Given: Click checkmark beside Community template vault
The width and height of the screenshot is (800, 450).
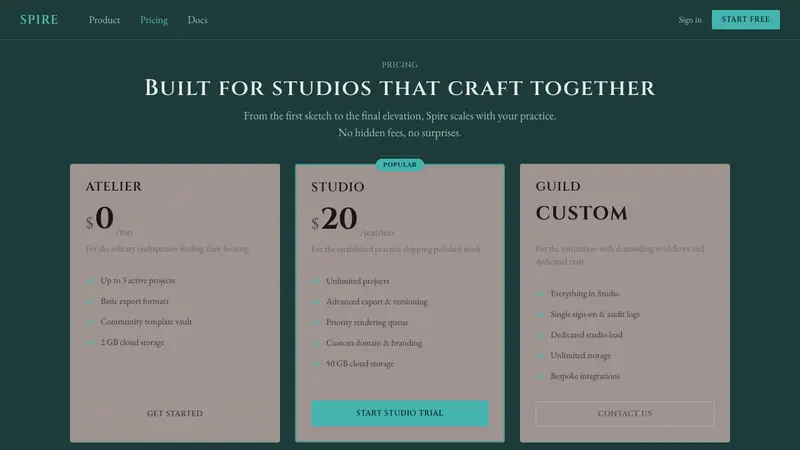Looking at the screenshot, I should tap(90, 322).
